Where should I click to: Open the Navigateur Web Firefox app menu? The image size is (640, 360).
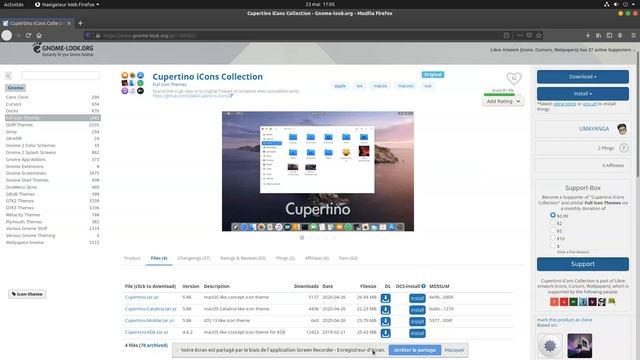pyautogui.click(x=67, y=4)
